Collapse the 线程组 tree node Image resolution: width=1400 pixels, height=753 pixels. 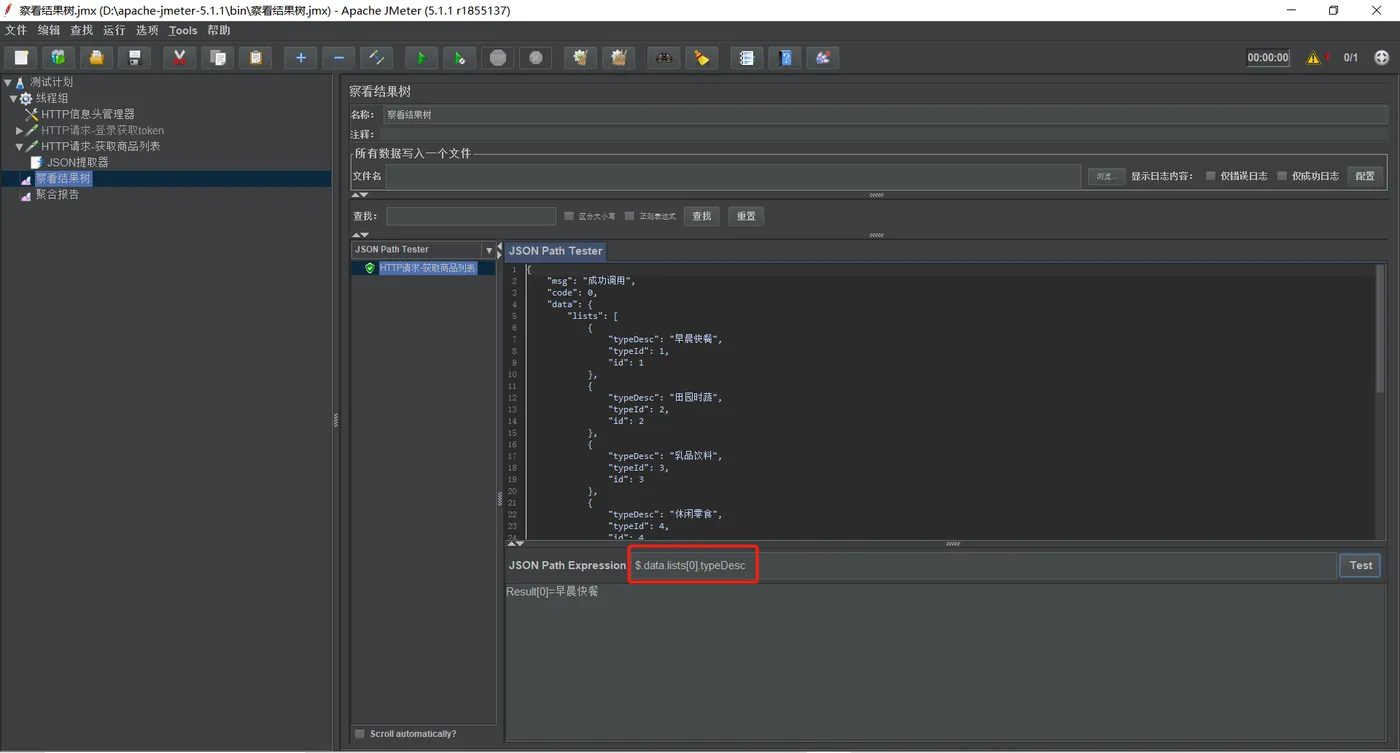click(14, 98)
